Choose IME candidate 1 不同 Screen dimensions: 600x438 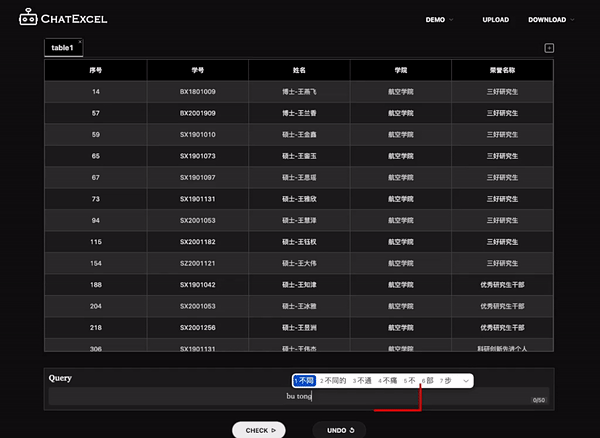click(x=304, y=381)
